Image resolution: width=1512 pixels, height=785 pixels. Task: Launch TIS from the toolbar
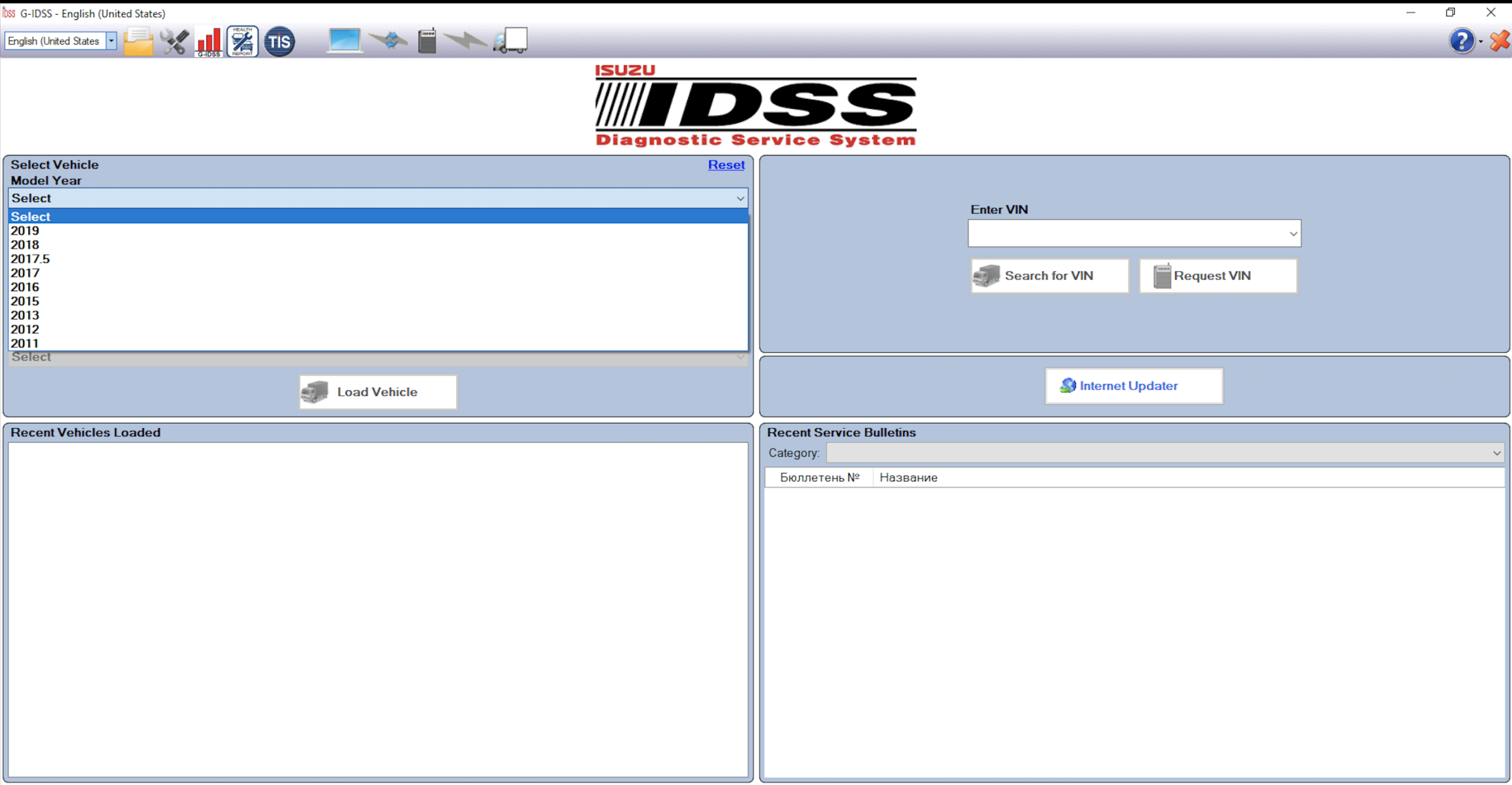coord(278,41)
